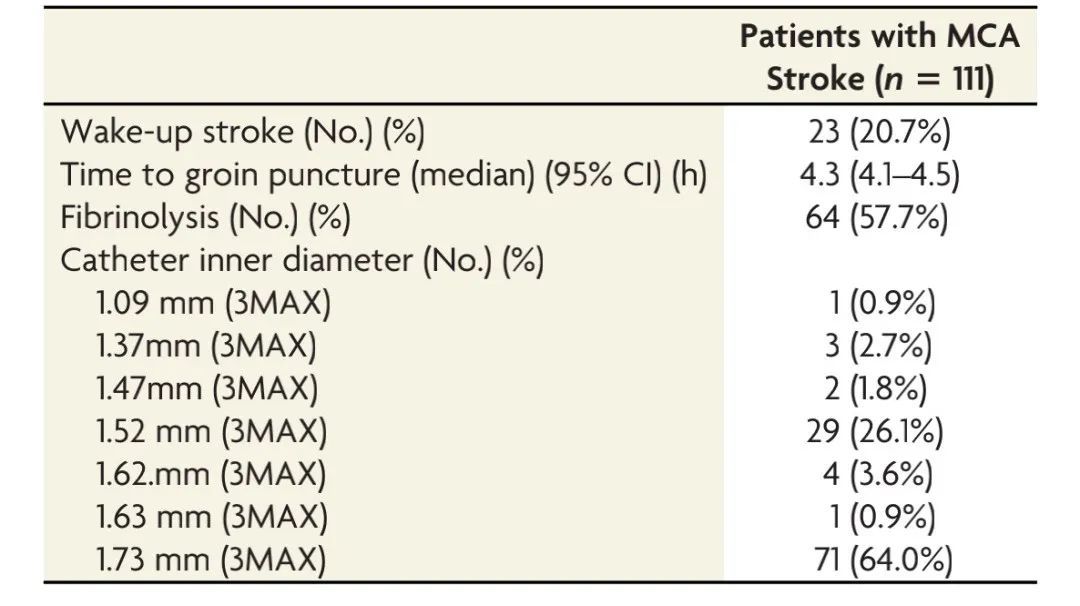The image size is (1080, 606).
Task: Select the "Catheter inner diameter" row heading
Action: coord(302,260)
